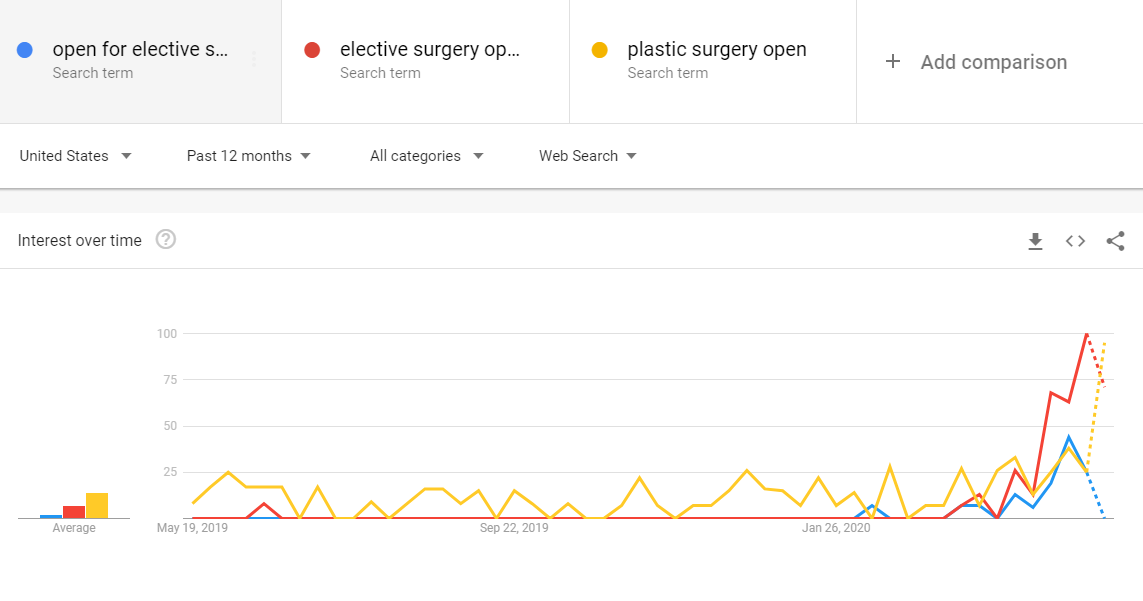This screenshot has width=1143, height=601.
Task: Open the embed code icon
Action: 1075,241
